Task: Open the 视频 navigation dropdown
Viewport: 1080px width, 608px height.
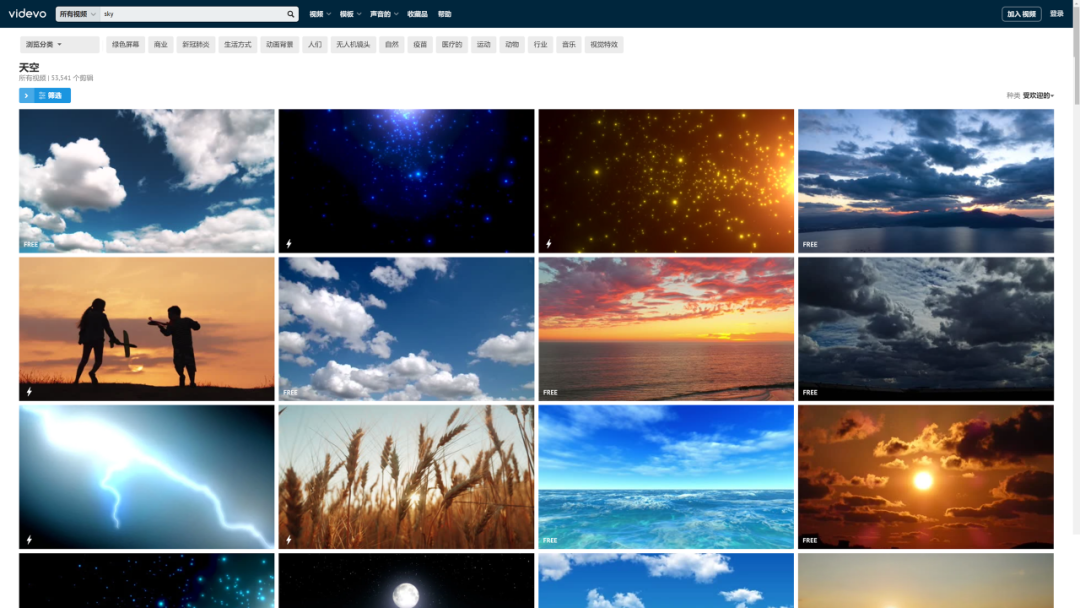Action: tap(320, 14)
